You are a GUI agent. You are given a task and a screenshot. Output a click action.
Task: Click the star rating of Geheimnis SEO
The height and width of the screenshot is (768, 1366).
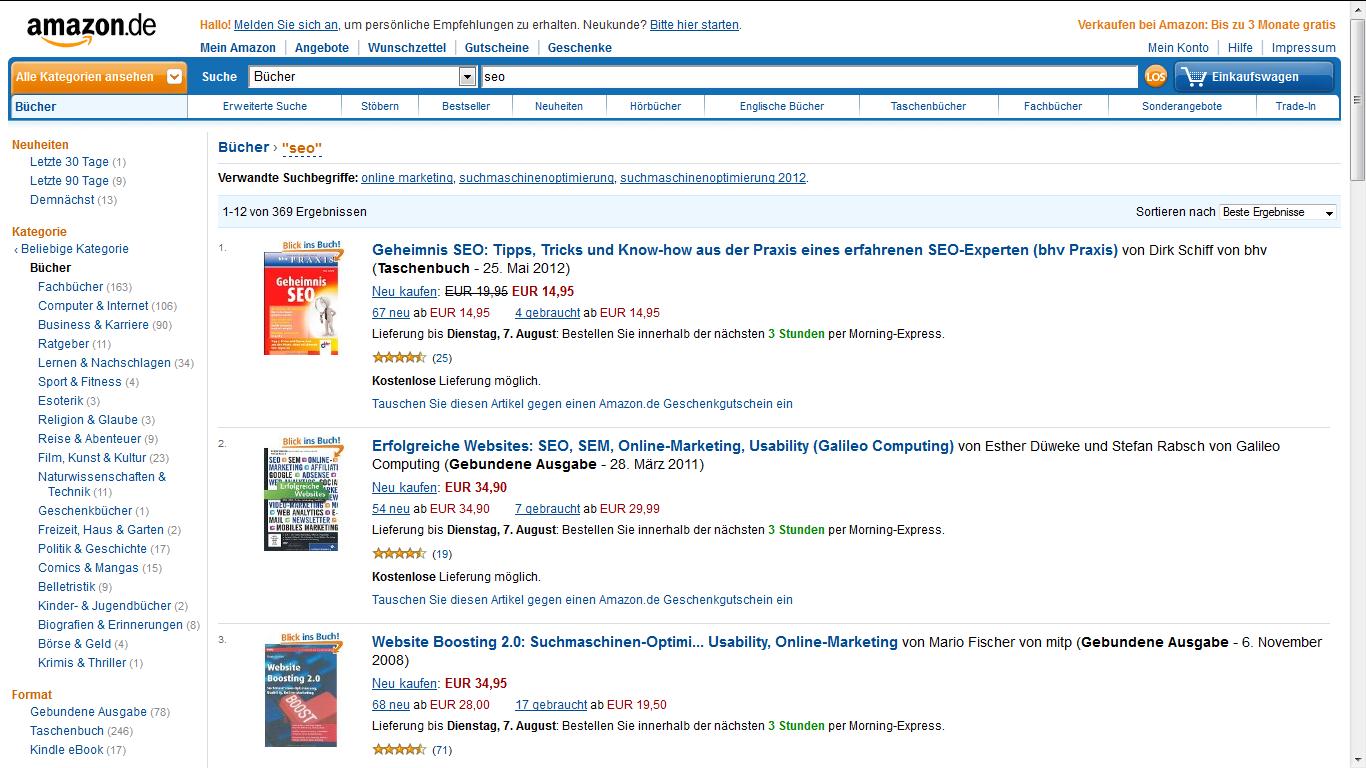(x=399, y=358)
